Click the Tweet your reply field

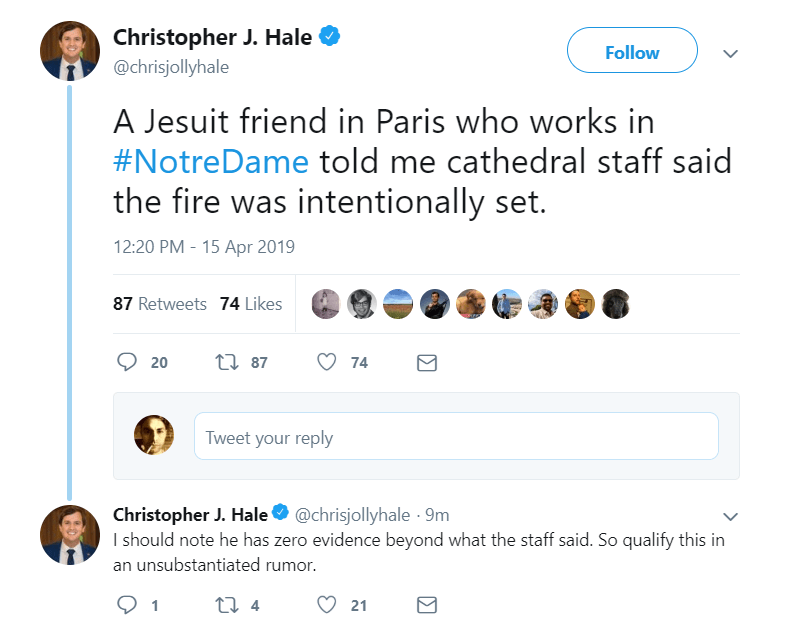click(456, 437)
